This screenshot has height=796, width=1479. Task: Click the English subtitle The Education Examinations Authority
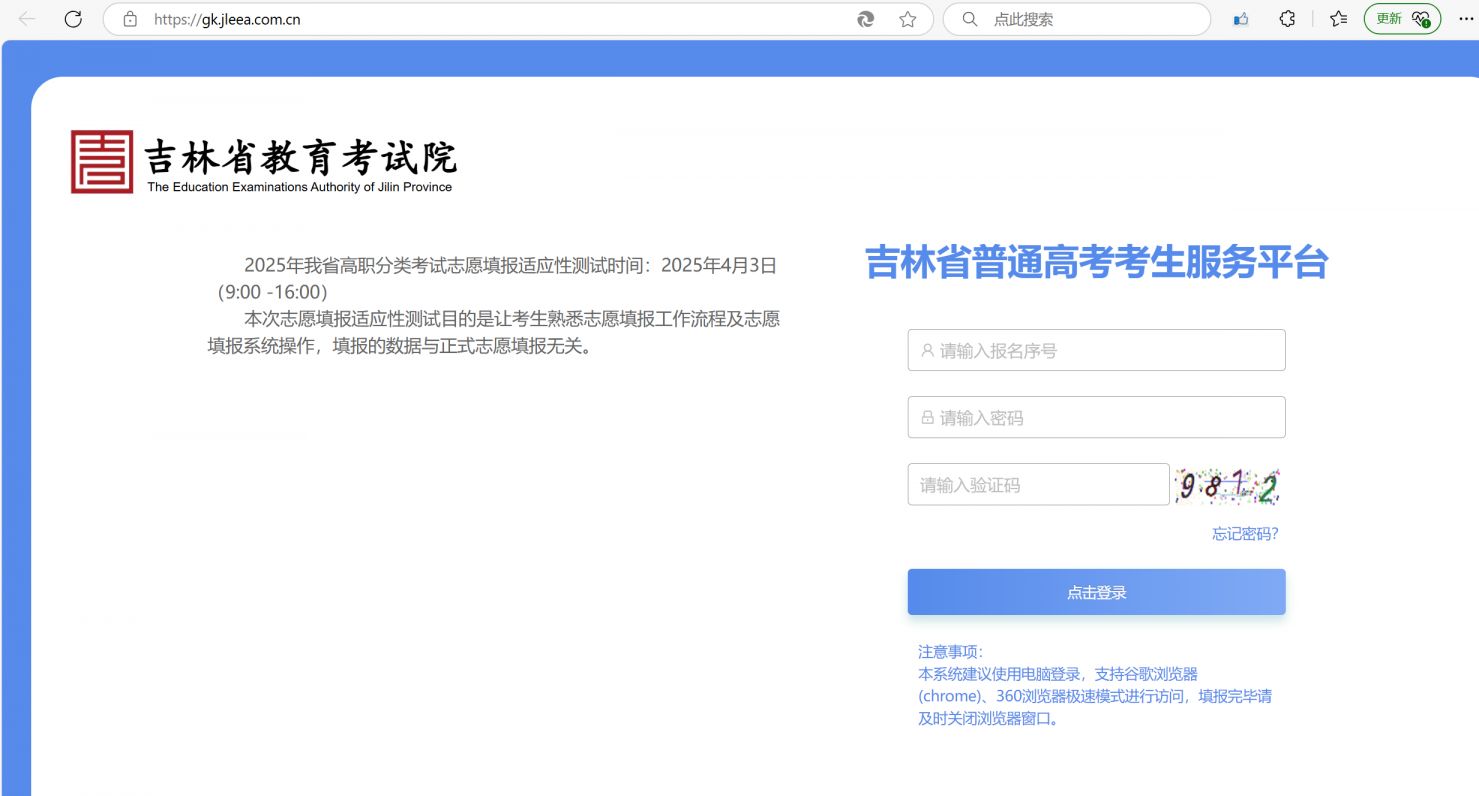[300, 187]
